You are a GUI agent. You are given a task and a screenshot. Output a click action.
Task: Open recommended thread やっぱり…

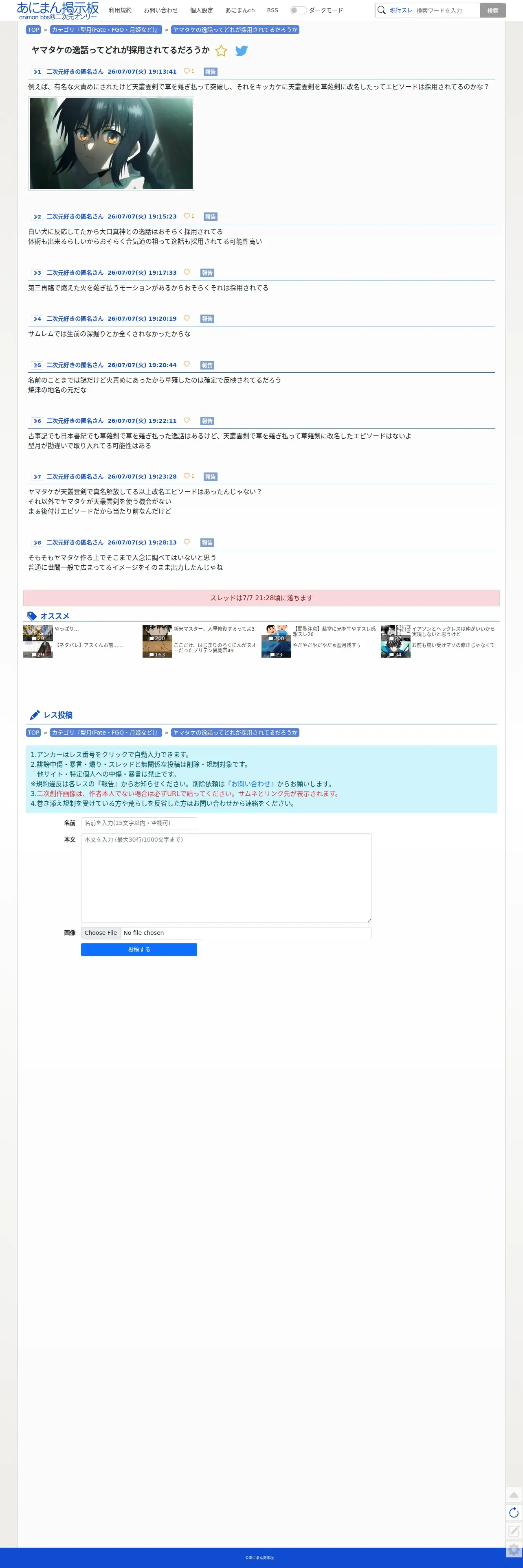pyautogui.click(x=67, y=629)
